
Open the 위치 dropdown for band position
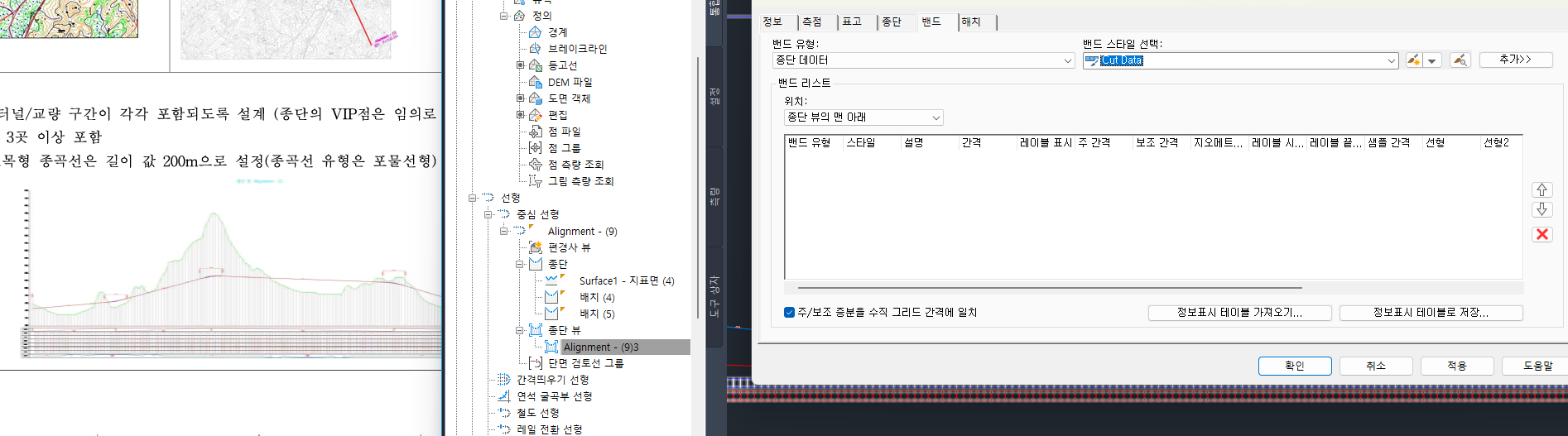click(863, 117)
